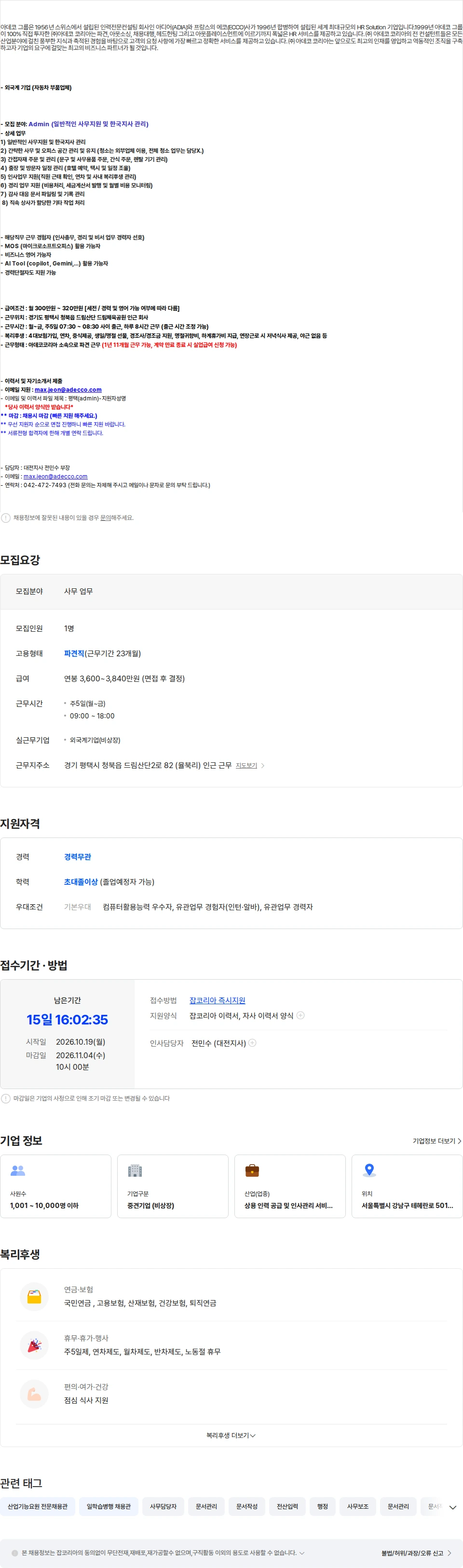The image size is (463, 1568).
Task: Click the 편의·여가·건강 muscle icon
Action: 34,1394
